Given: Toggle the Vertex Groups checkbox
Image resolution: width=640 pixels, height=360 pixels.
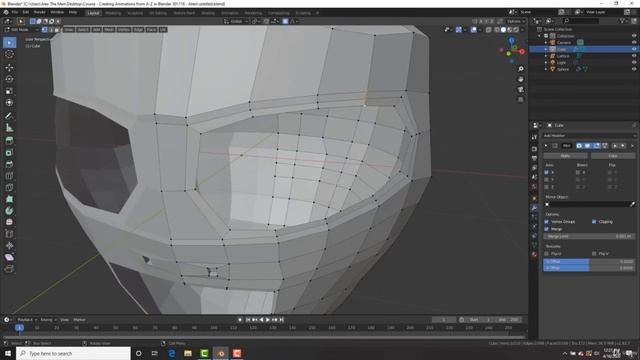Looking at the screenshot, I should [x=547, y=222].
